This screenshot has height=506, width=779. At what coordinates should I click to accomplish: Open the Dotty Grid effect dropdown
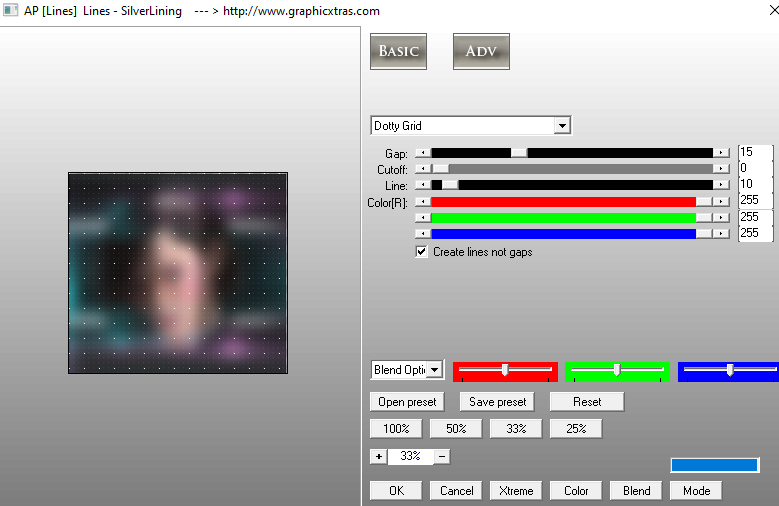562,126
